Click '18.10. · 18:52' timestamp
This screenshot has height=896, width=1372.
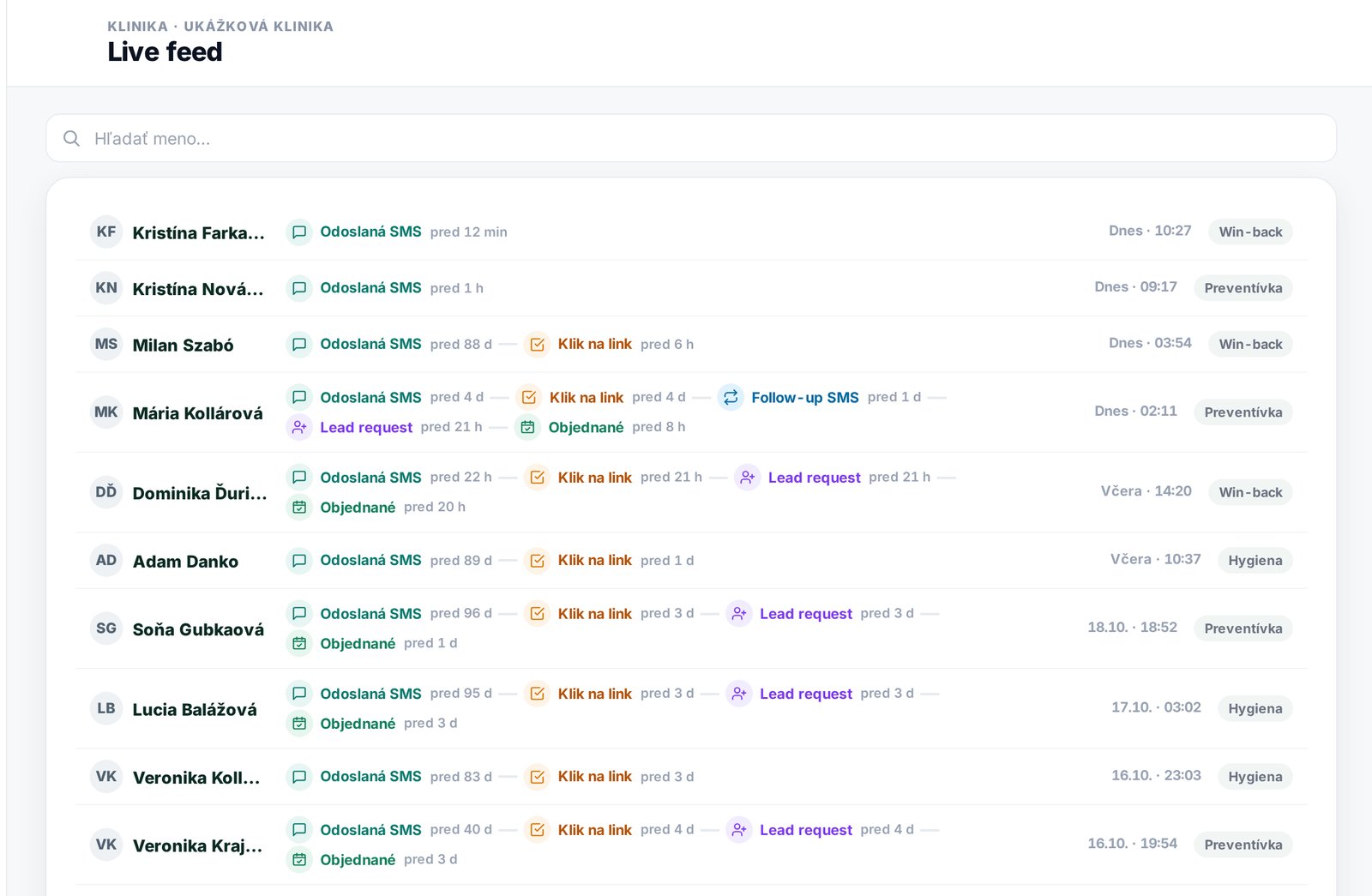[1132, 628]
